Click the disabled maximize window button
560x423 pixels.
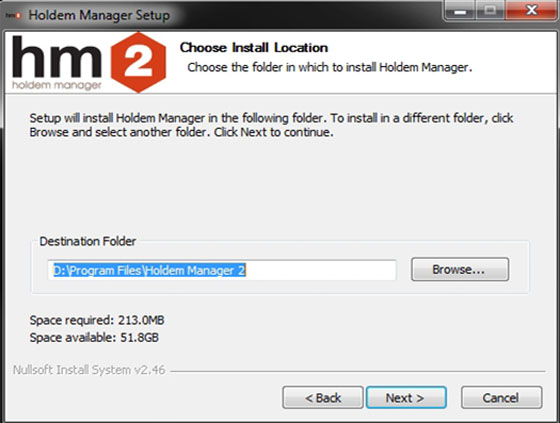[x=490, y=11]
